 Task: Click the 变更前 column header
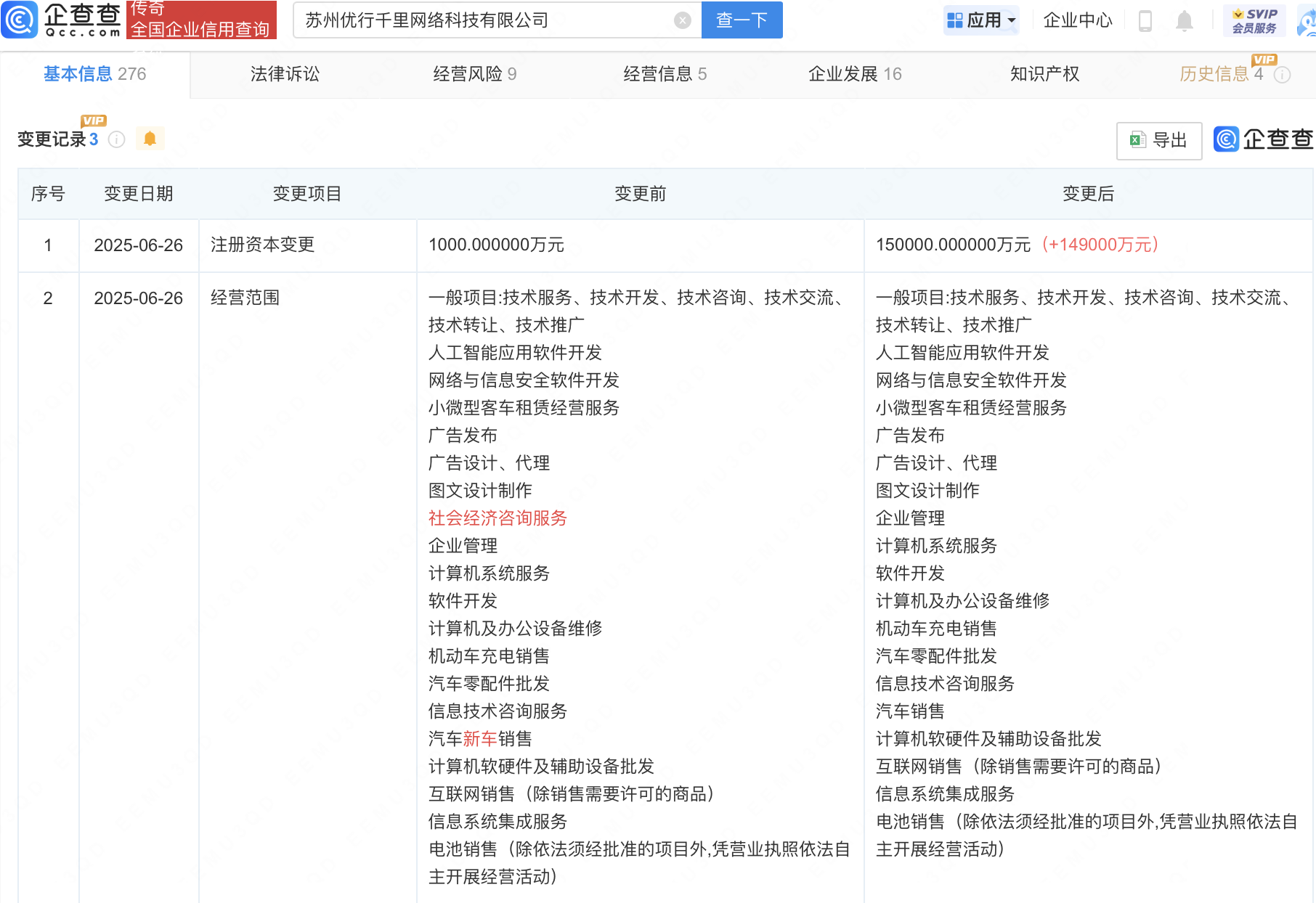[640, 194]
